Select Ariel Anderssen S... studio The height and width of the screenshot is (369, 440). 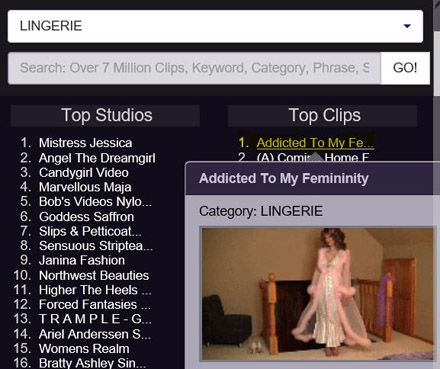pyautogui.click(x=95, y=334)
